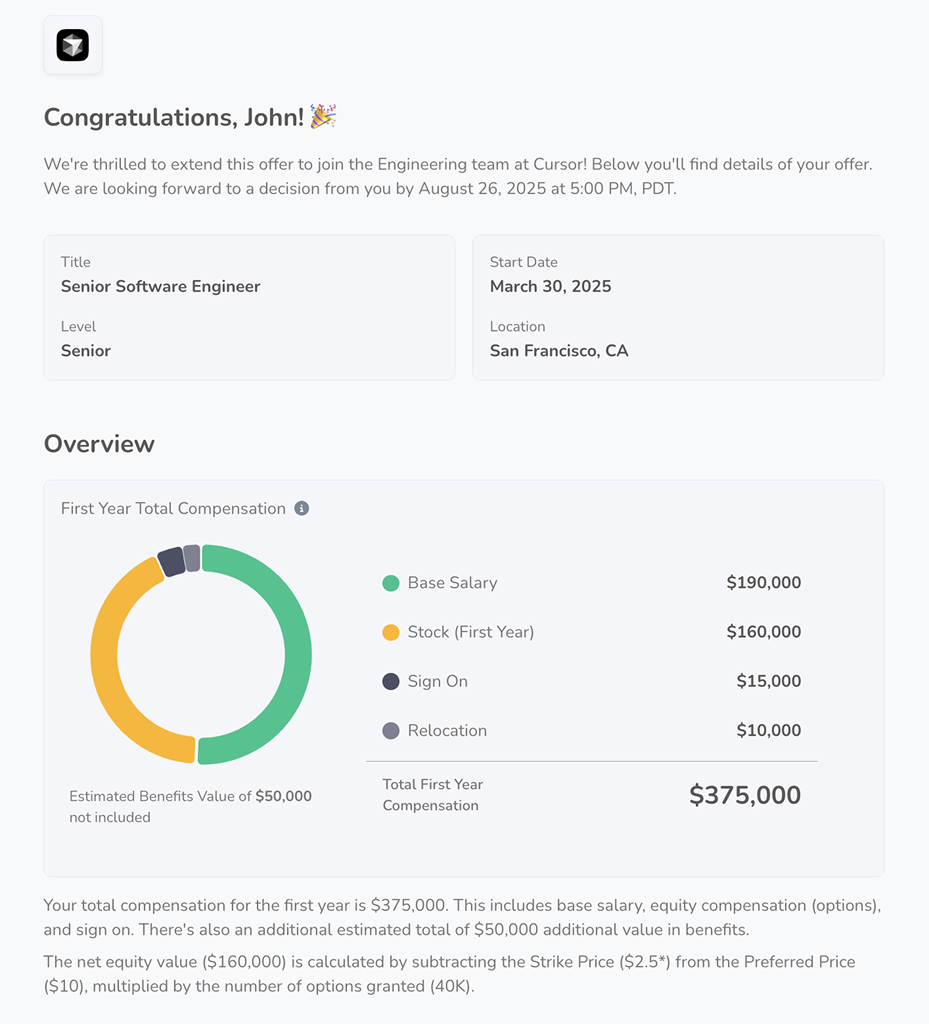Toggle the Sign On slice via its legend marker
Viewport: 929px width, 1024px height.
pyautogui.click(x=390, y=681)
